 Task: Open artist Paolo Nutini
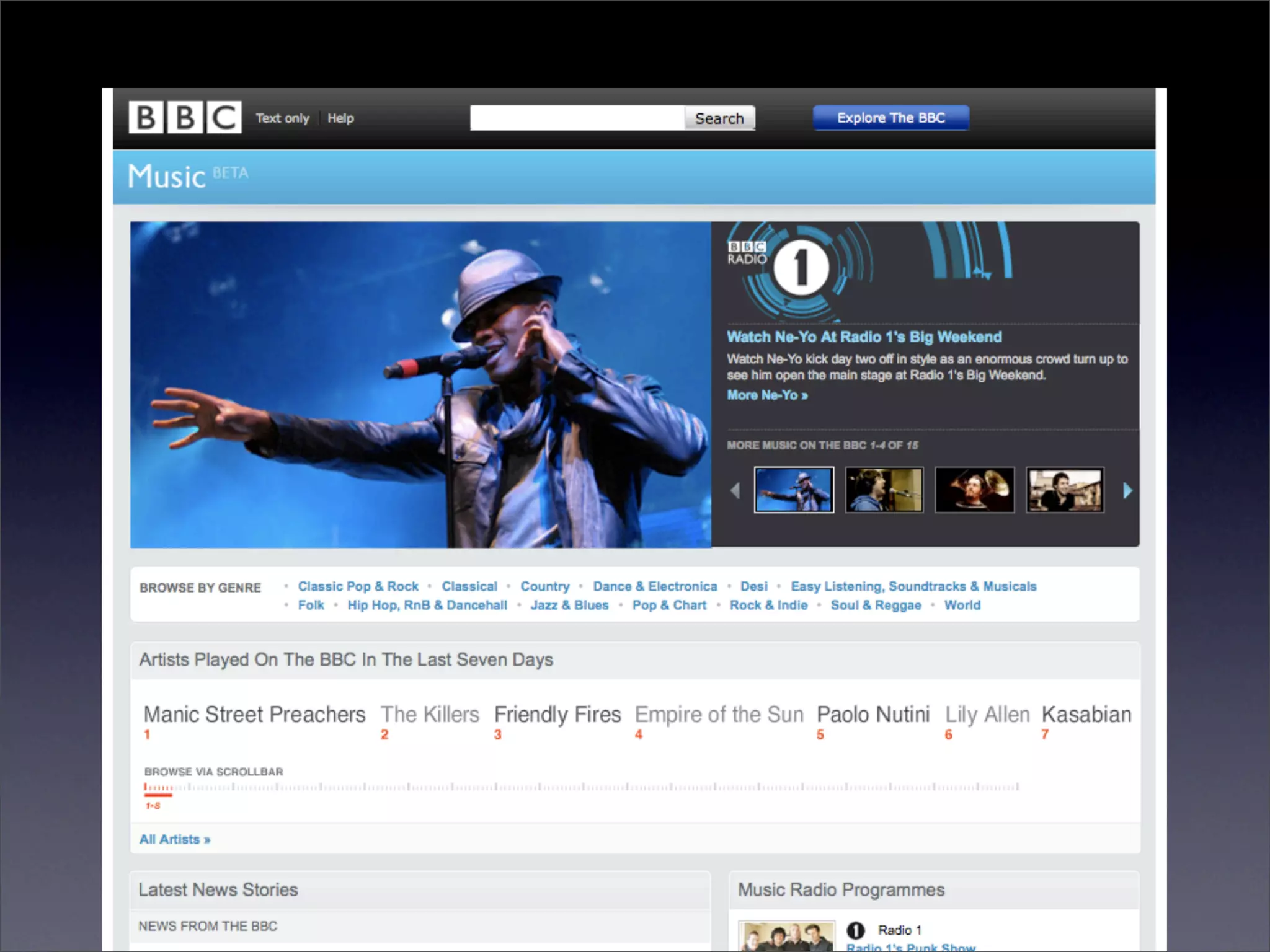pyautogui.click(x=873, y=715)
